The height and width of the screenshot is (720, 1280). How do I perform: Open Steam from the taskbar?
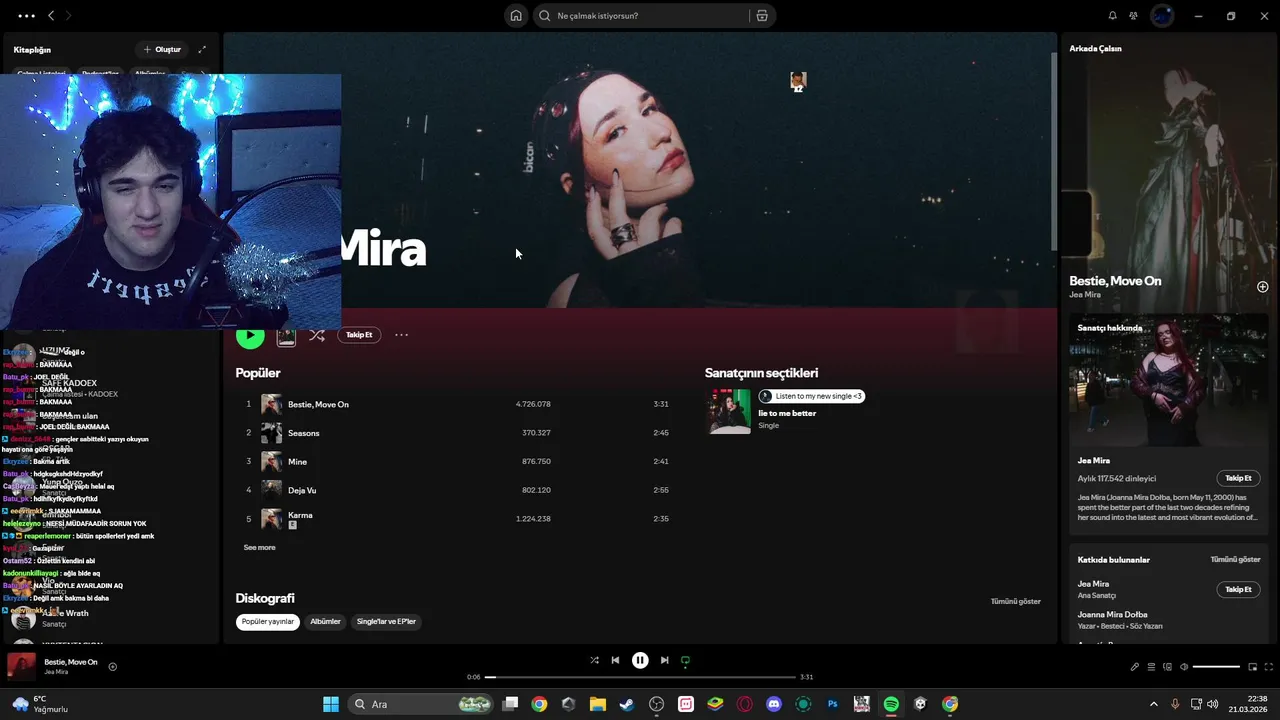tap(627, 704)
